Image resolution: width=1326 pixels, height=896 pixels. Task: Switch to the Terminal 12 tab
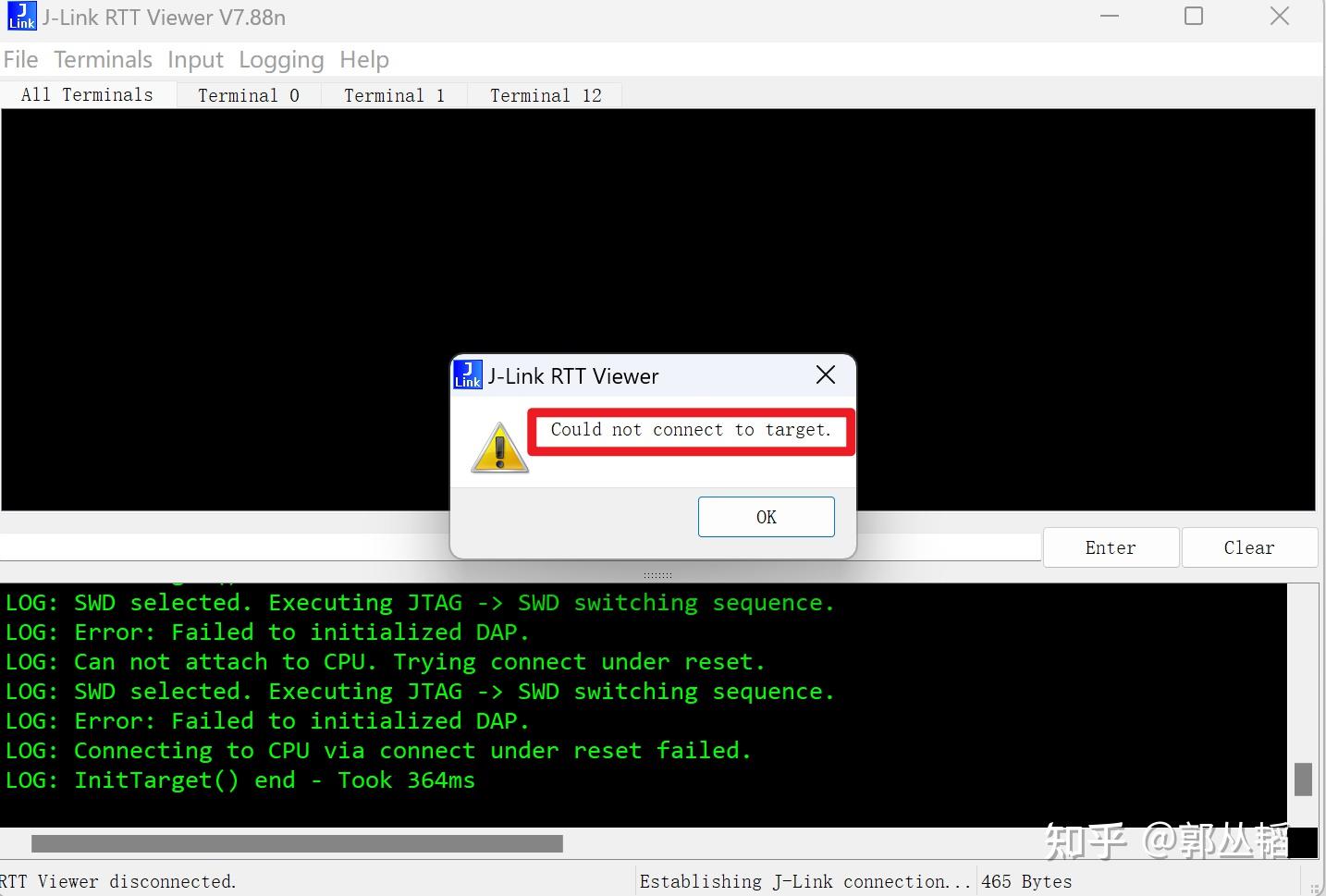coord(546,94)
